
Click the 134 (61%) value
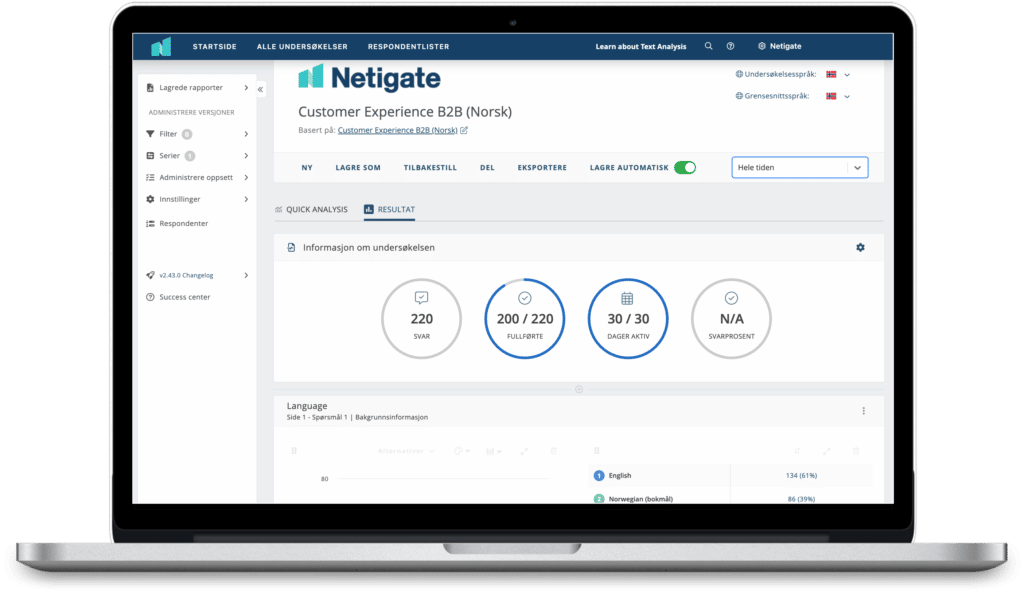coord(801,475)
